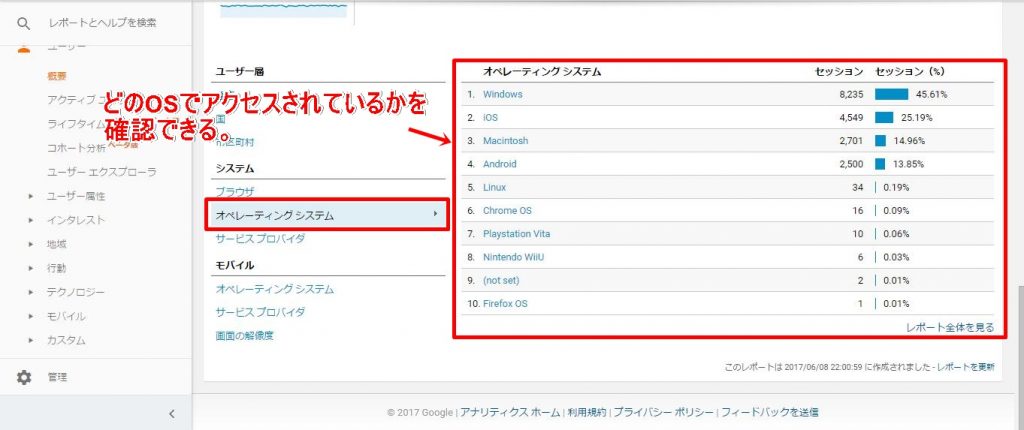The height and width of the screenshot is (430, 1024).
Task: Click フィードバックを送信 footer link
Action: 770,412
